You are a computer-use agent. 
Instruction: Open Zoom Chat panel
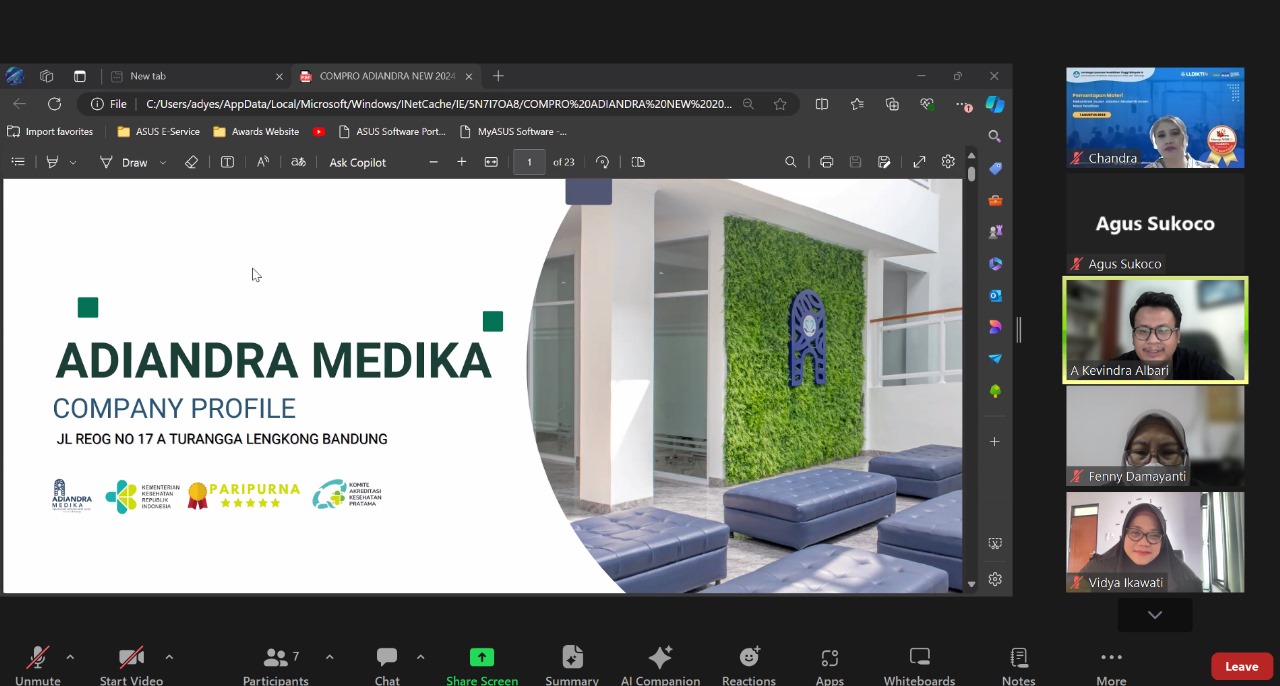pos(387,665)
